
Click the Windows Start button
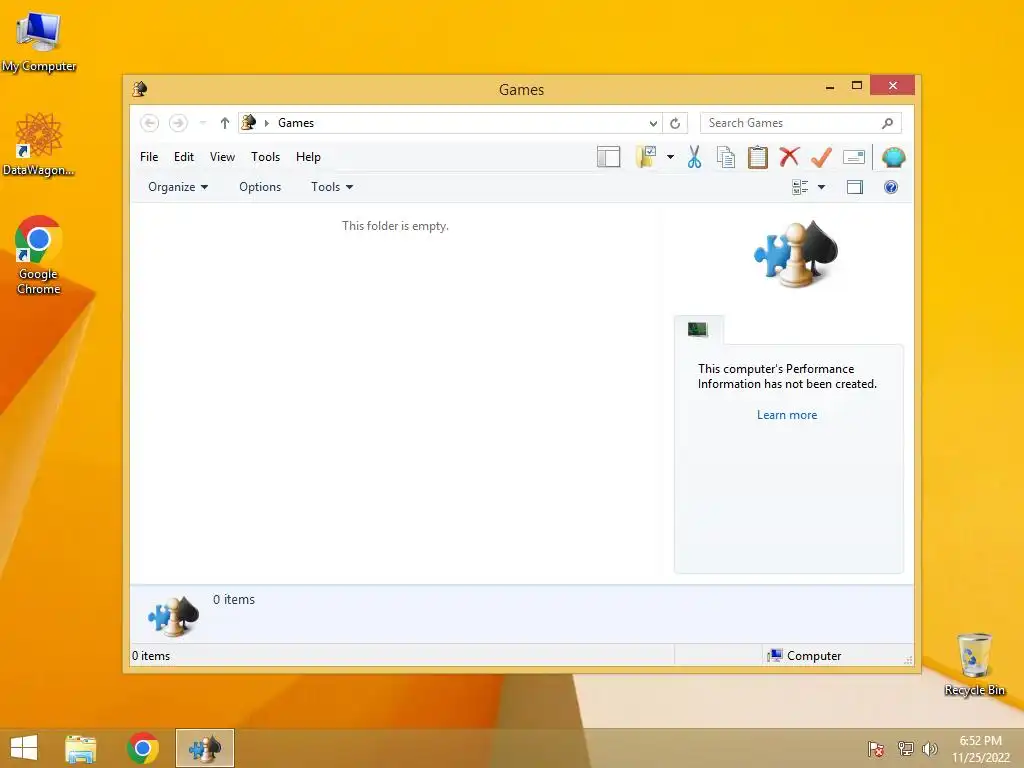tap(24, 748)
